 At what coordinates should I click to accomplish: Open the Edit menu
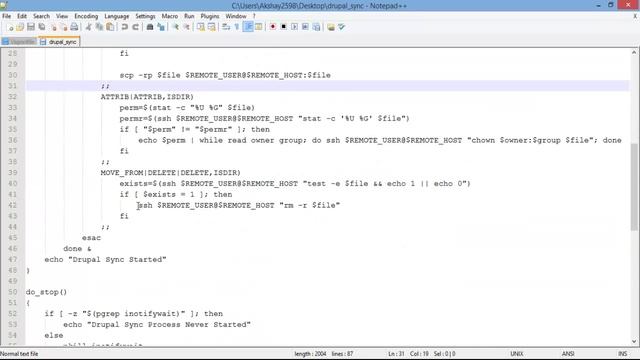tap(22, 16)
